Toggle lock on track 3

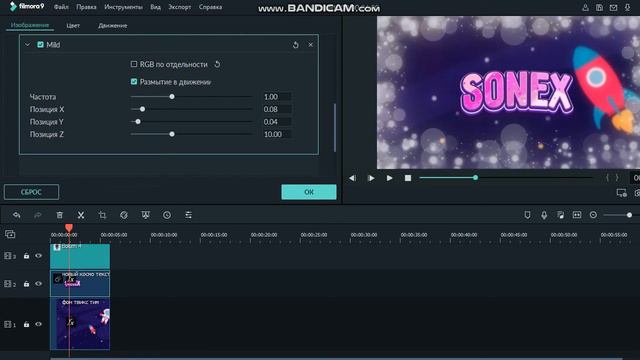[x=26, y=256]
